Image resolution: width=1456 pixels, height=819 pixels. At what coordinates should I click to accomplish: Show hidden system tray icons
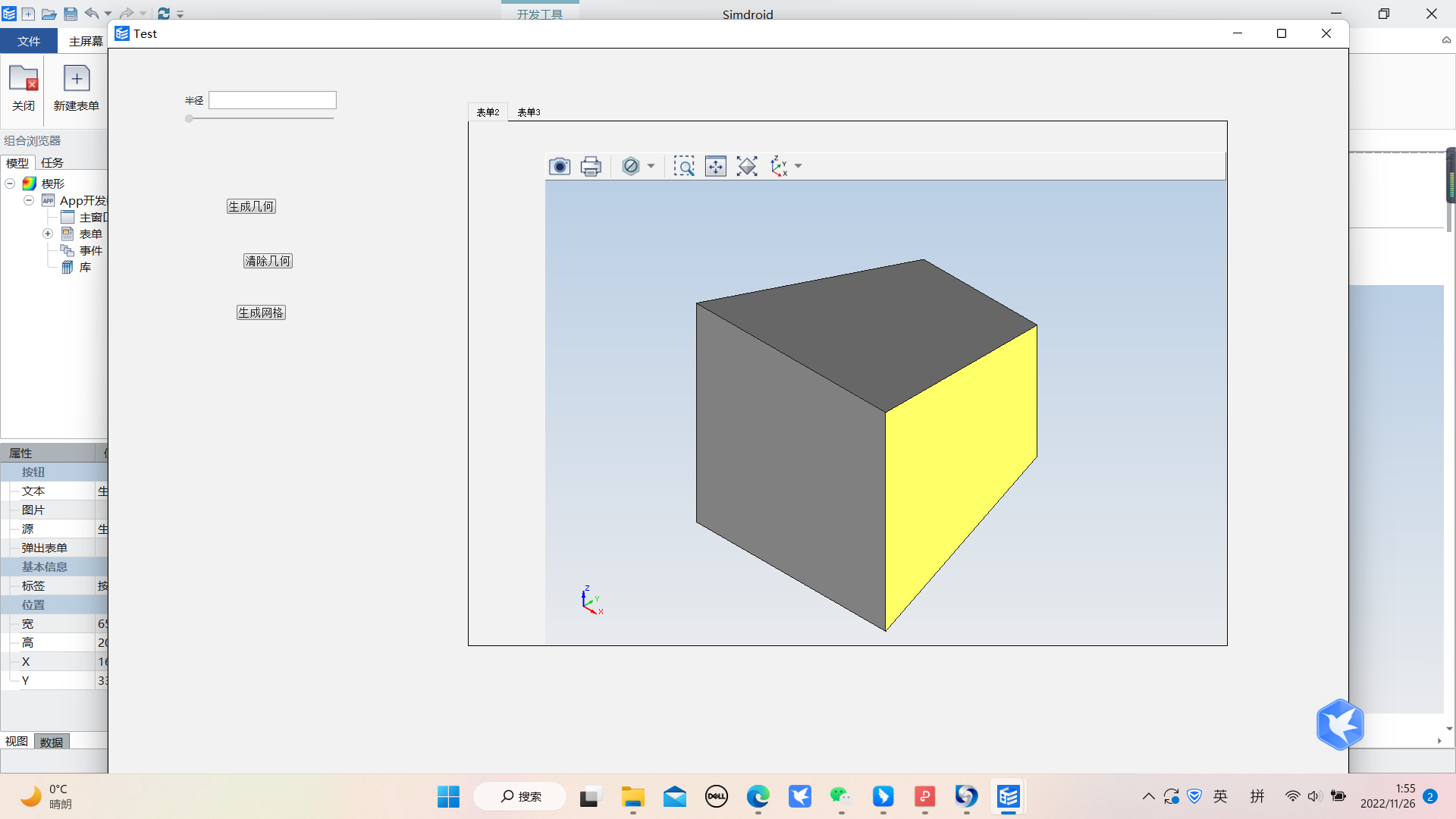[1148, 796]
